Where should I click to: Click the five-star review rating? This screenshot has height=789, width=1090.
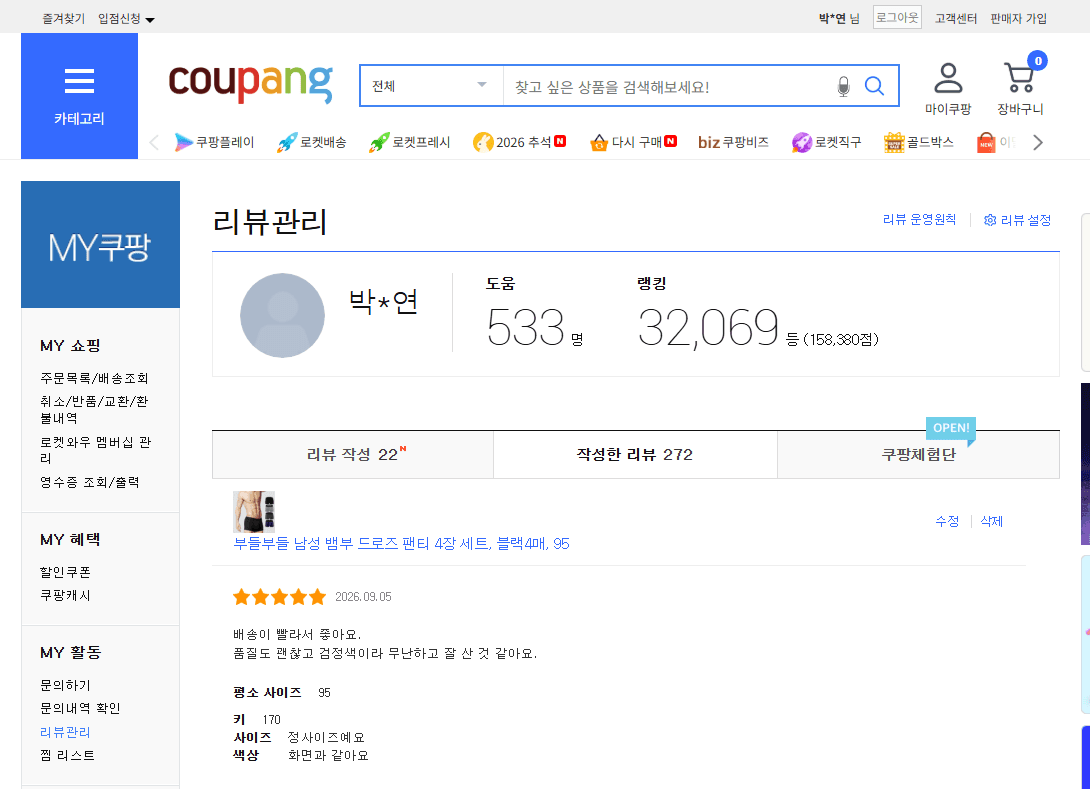click(x=279, y=596)
